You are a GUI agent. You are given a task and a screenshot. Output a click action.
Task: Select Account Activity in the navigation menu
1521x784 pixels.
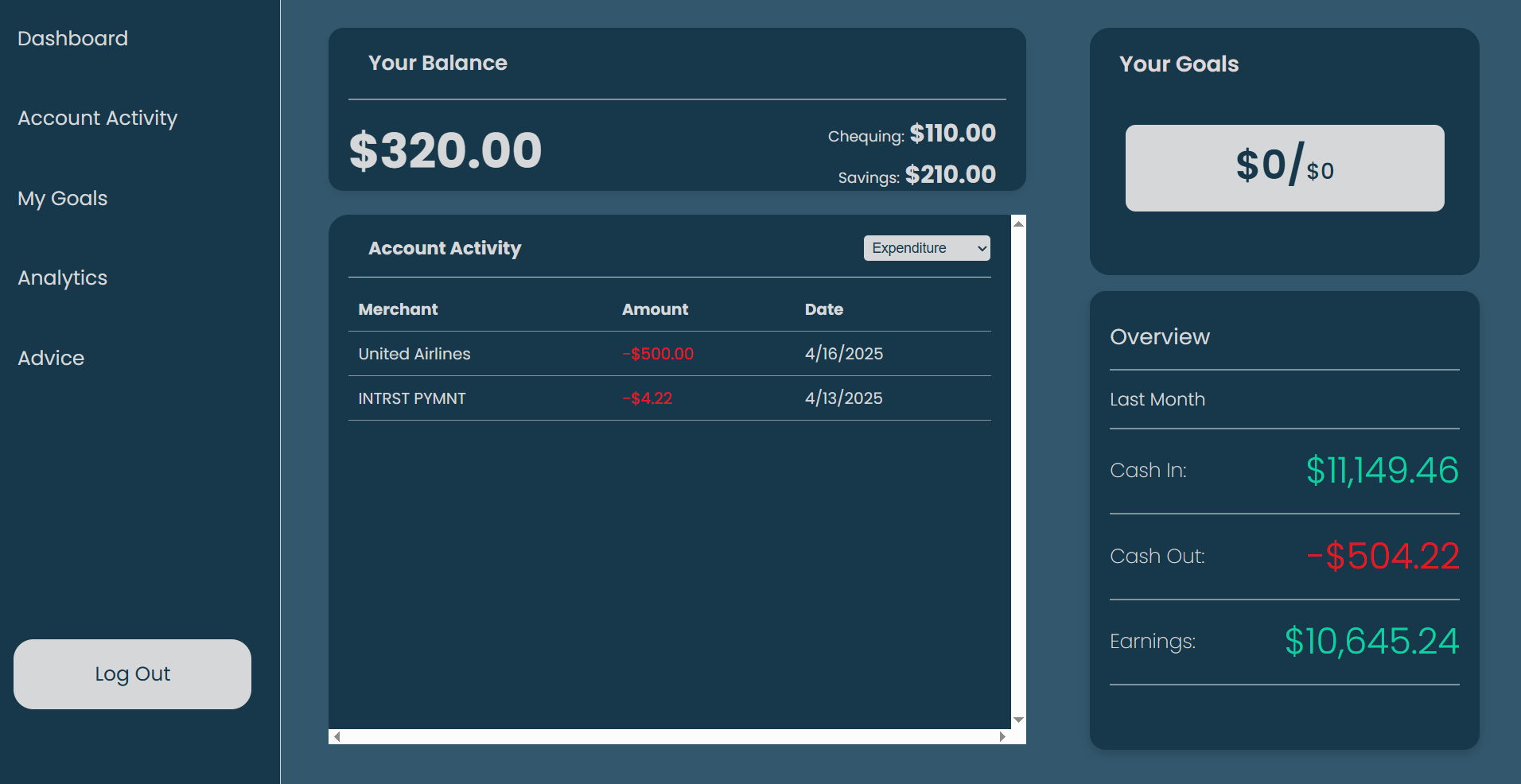(x=97, y=118)
